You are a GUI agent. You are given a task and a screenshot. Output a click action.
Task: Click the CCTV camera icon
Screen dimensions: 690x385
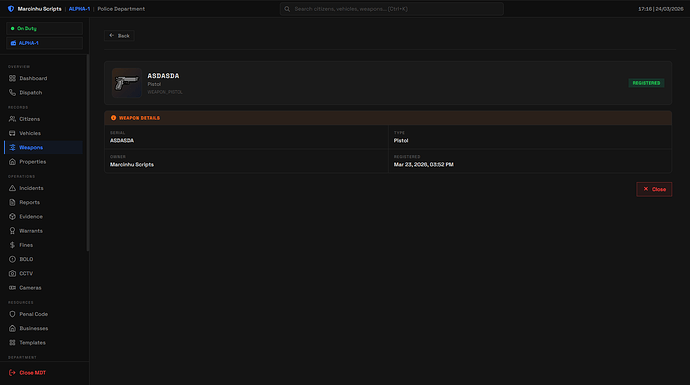pos(12,273)
